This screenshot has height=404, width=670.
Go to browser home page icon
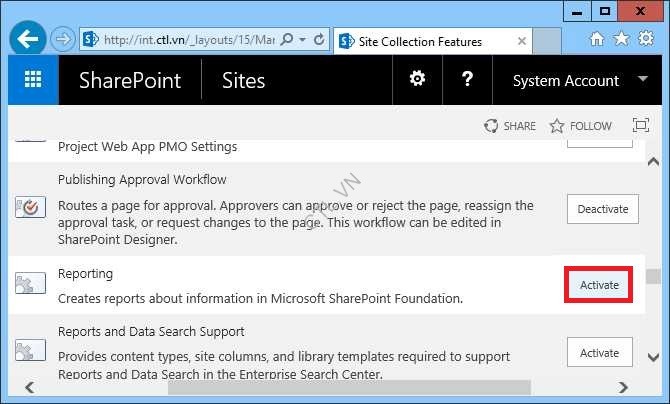pyautogui.click(x=597, y=39)
